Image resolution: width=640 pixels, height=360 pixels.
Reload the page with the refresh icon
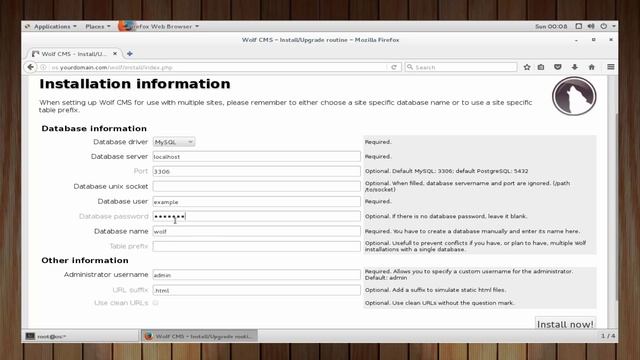(394, 67)
